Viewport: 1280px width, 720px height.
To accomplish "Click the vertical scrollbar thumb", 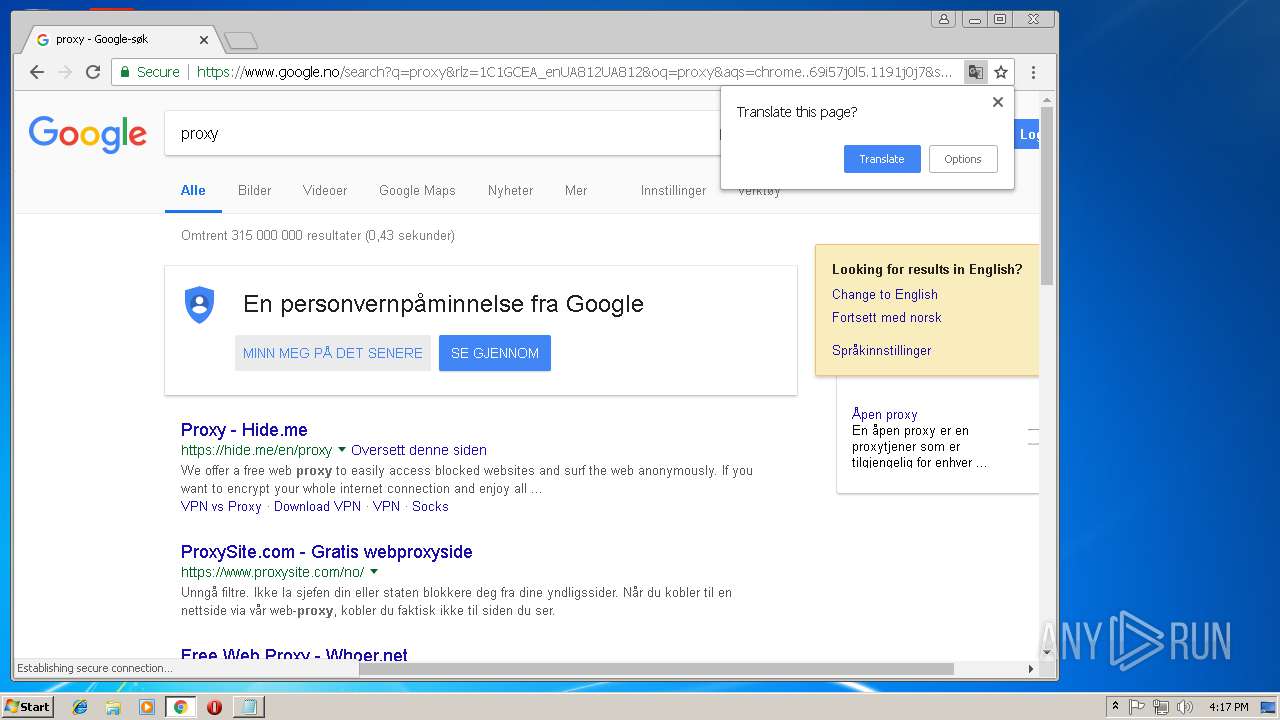I will pyautogui.click(x=1047, y=194).
